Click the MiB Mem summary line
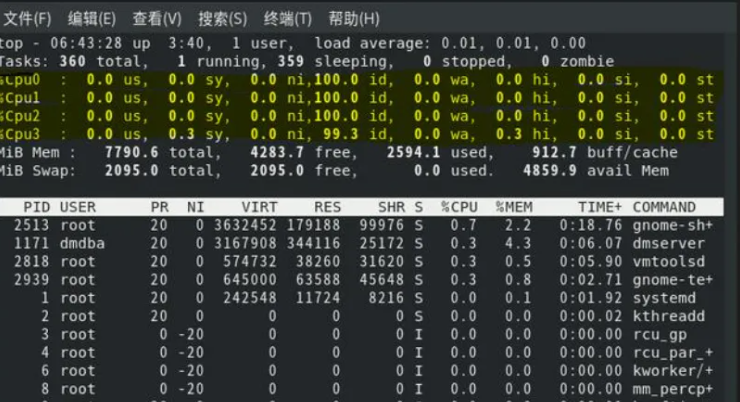The image size is (740, 402). tap(339, 152)
